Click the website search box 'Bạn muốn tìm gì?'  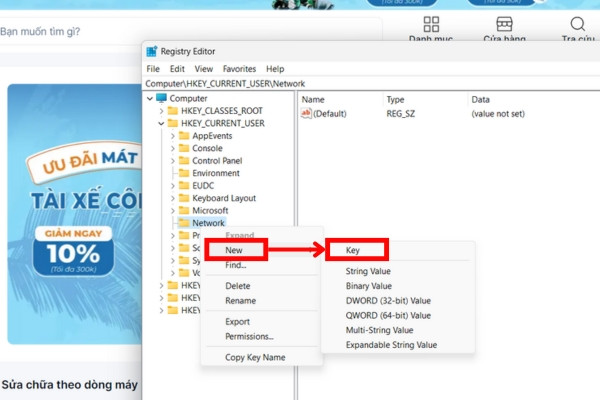191,31
